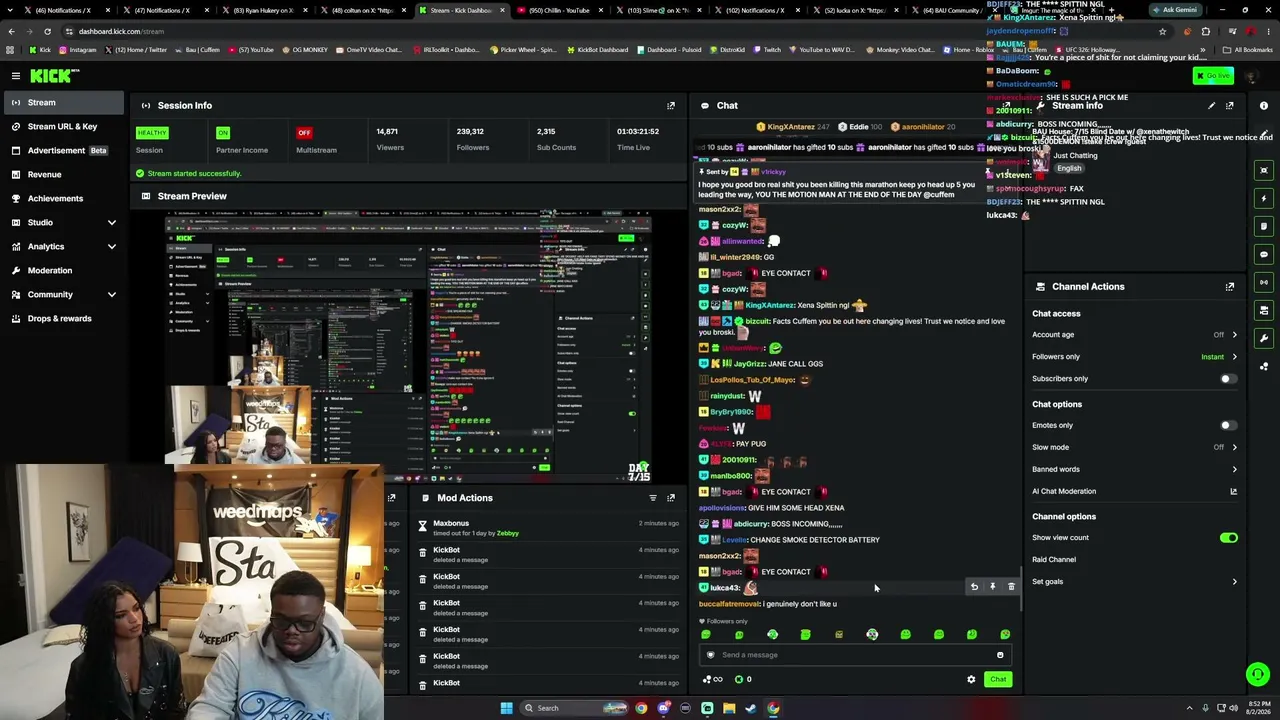This screenshot has width=1280, height=720.
Task: Open the Twitch bookmark
Action: 768,50
